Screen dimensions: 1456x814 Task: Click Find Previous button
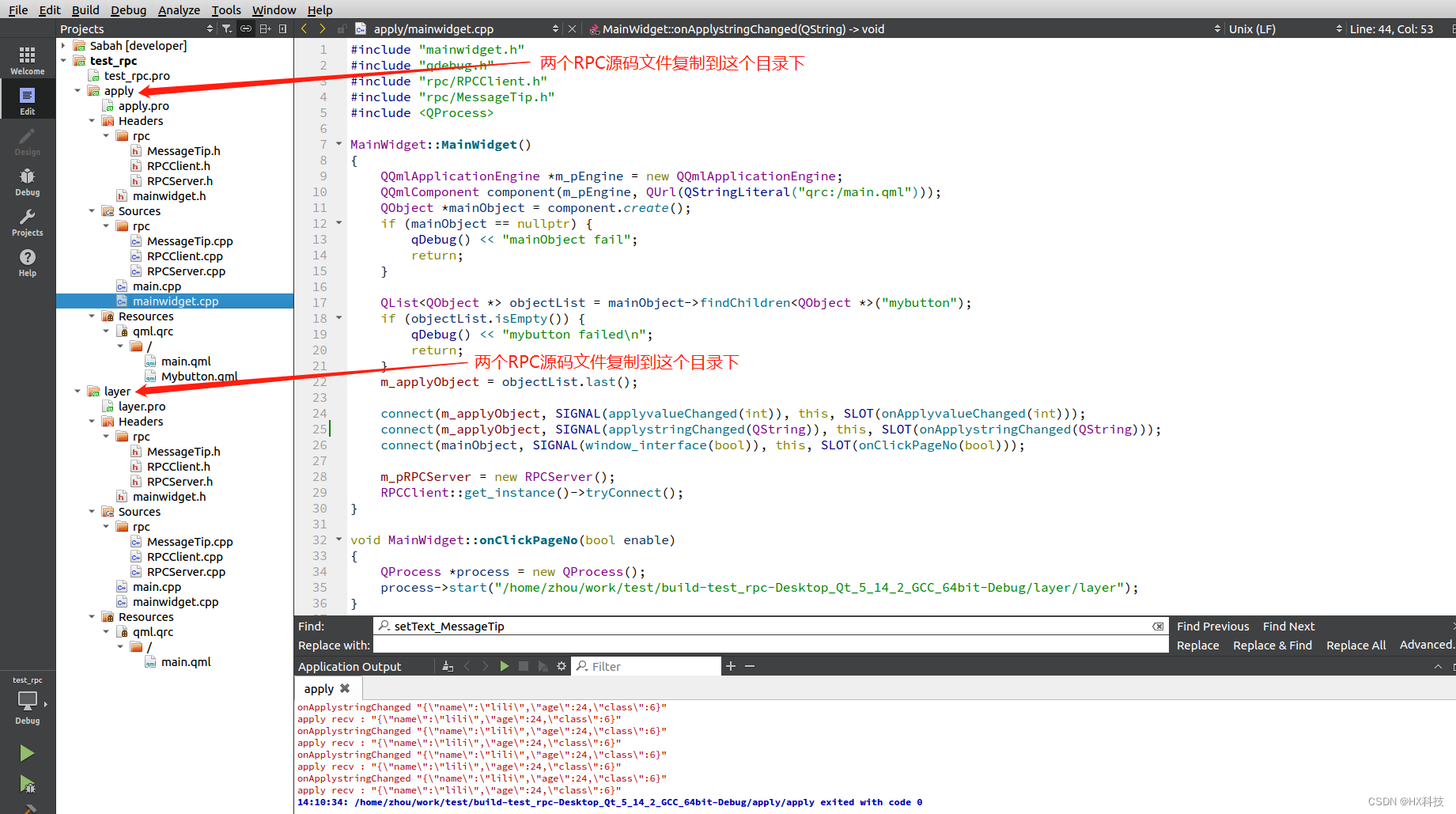point(1212,626)
